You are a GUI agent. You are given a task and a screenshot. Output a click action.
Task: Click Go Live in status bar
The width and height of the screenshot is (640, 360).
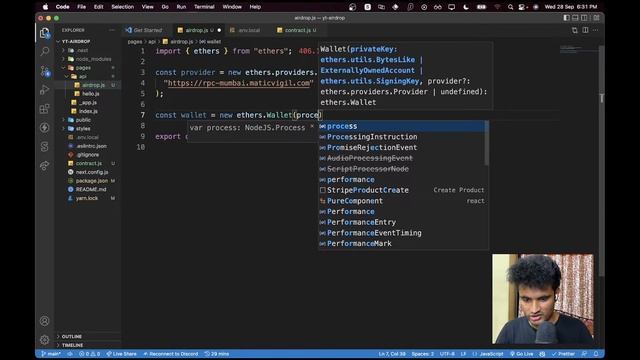(x=522, y=354)
